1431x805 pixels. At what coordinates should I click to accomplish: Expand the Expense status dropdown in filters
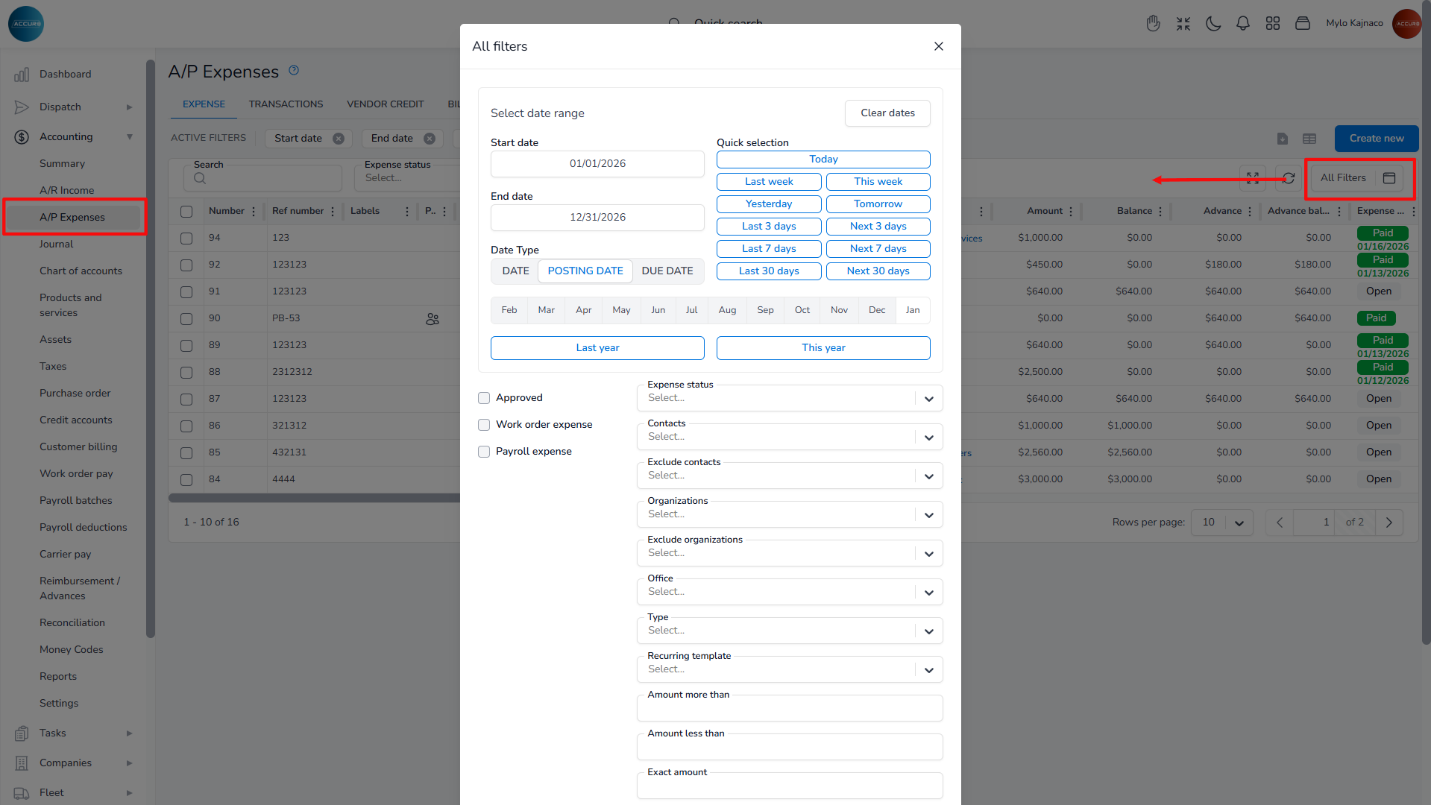click(928, 398)
